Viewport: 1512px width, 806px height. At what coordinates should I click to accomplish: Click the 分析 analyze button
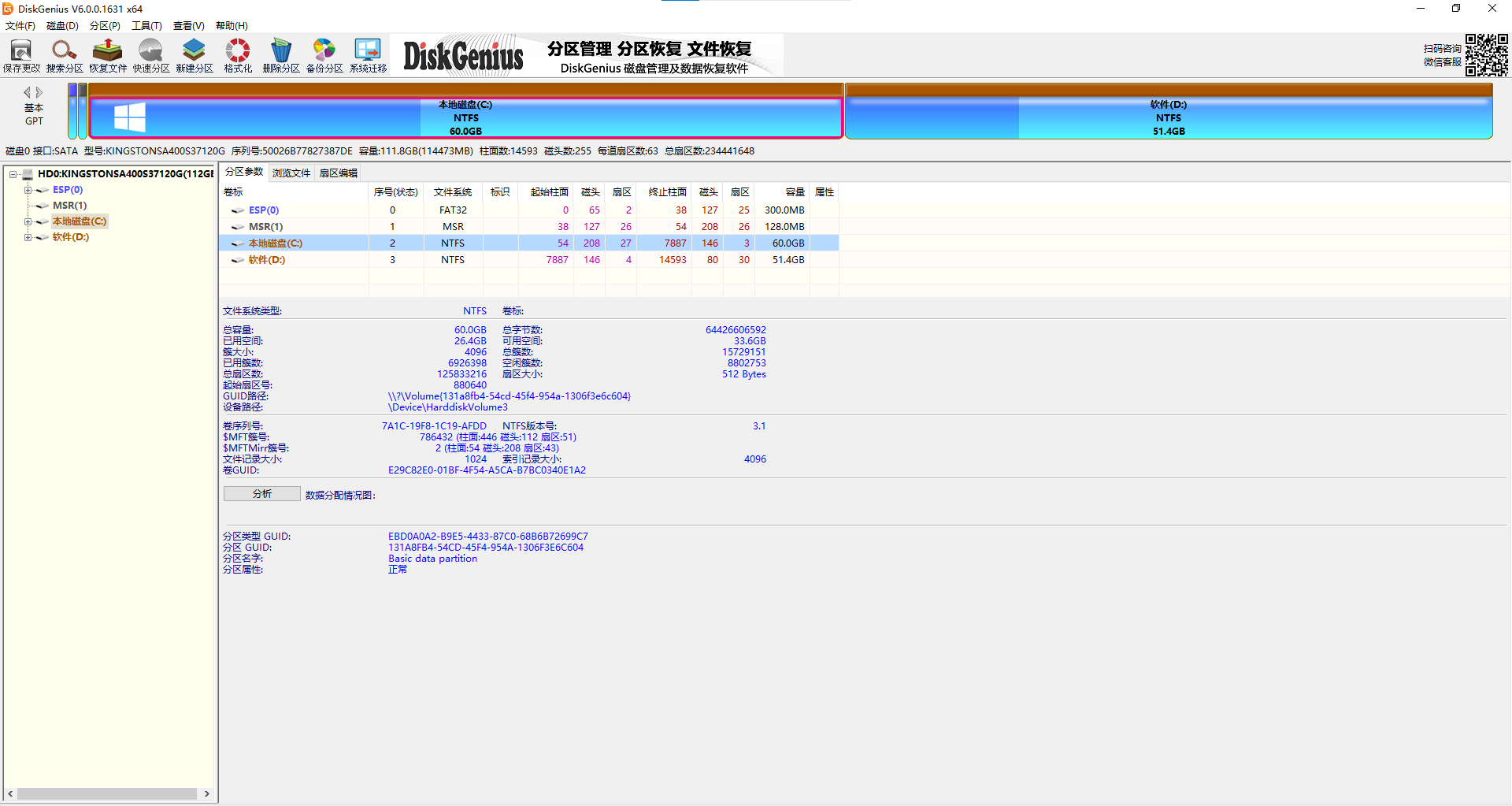(x=262, y=494)
